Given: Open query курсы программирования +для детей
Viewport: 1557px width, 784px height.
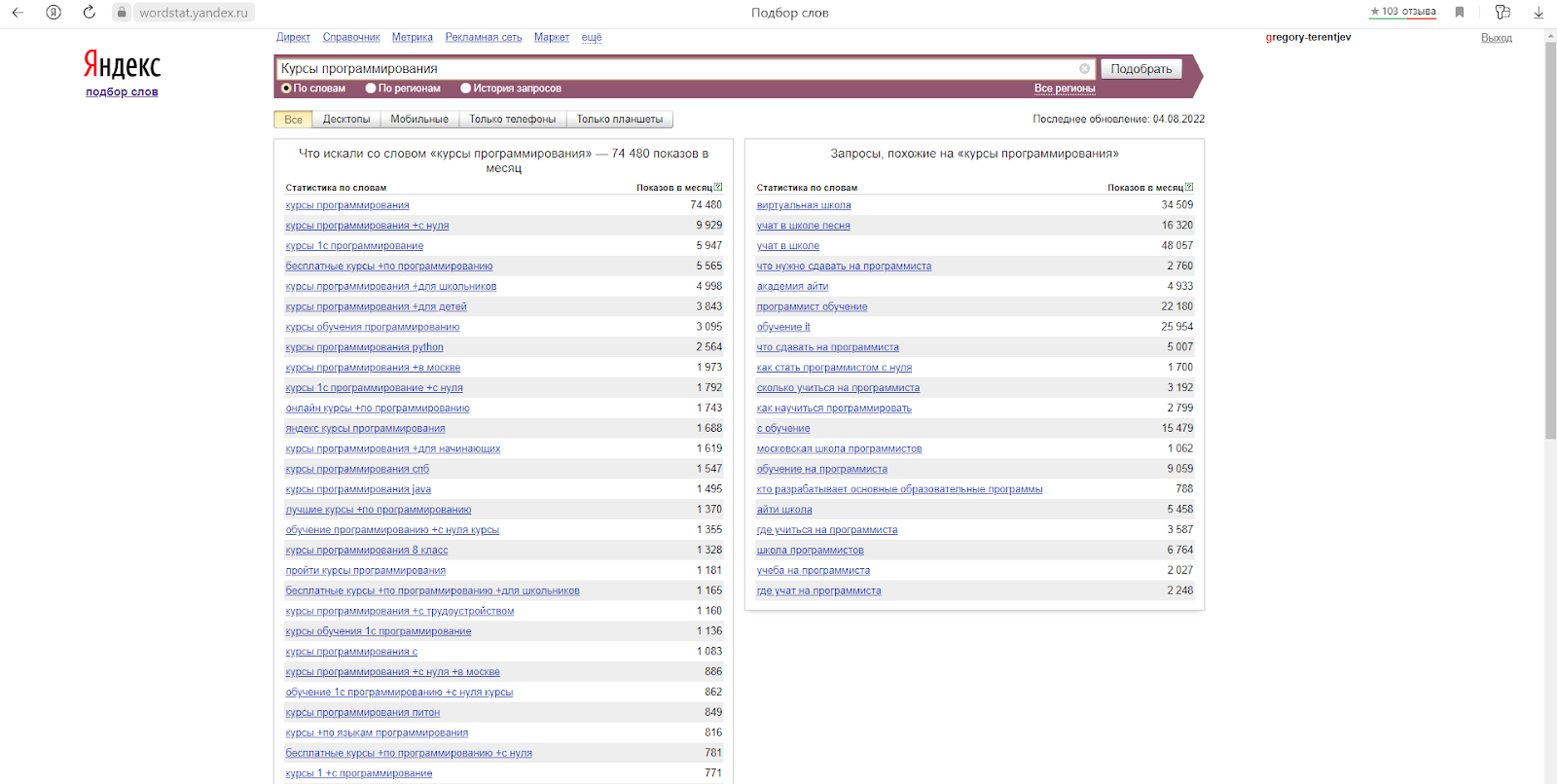Looking at the screenshot, I should pos(376,307).
